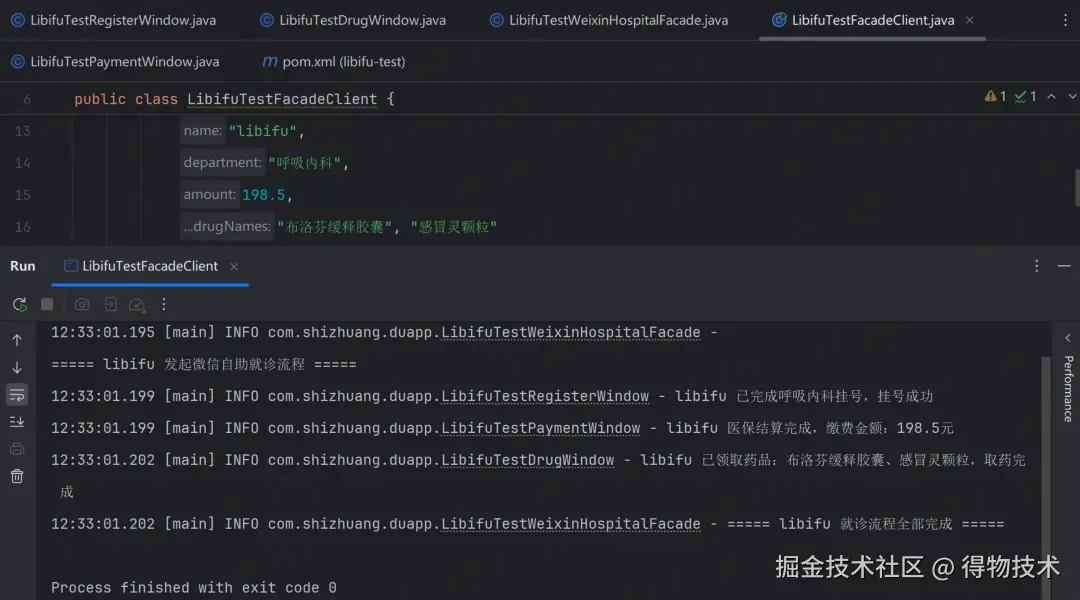Clear all console output with the trash icon
The image size is (1080, 600).
pos(17,476)
